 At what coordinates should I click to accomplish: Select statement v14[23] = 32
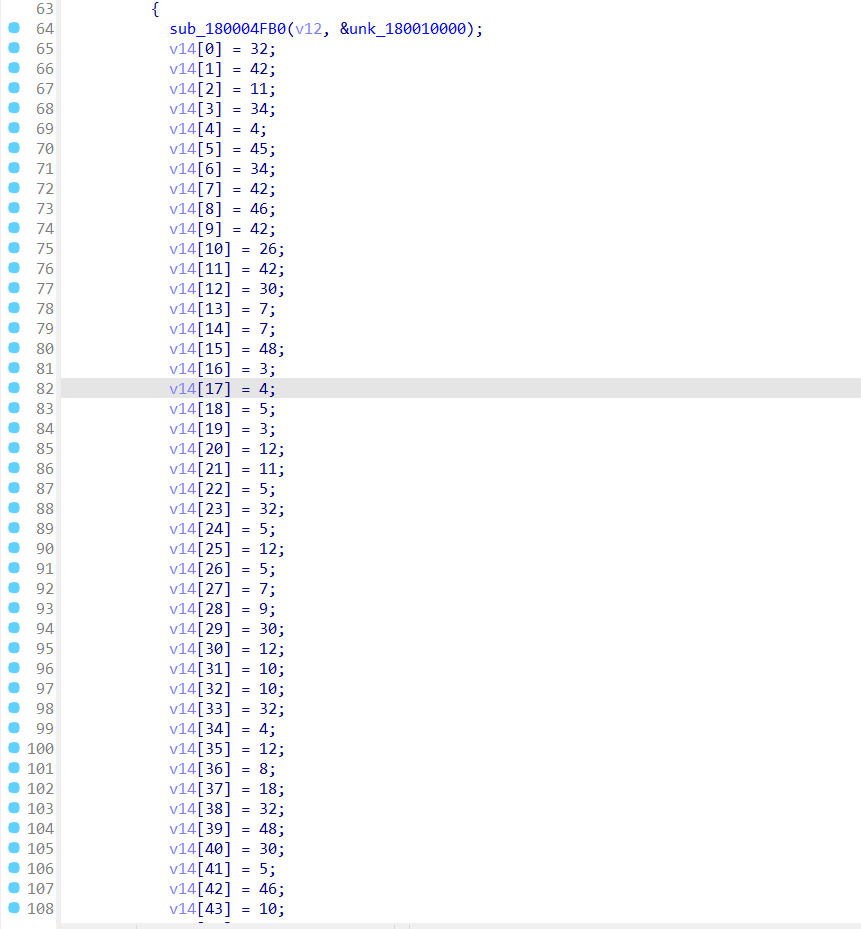coord(227,509)
